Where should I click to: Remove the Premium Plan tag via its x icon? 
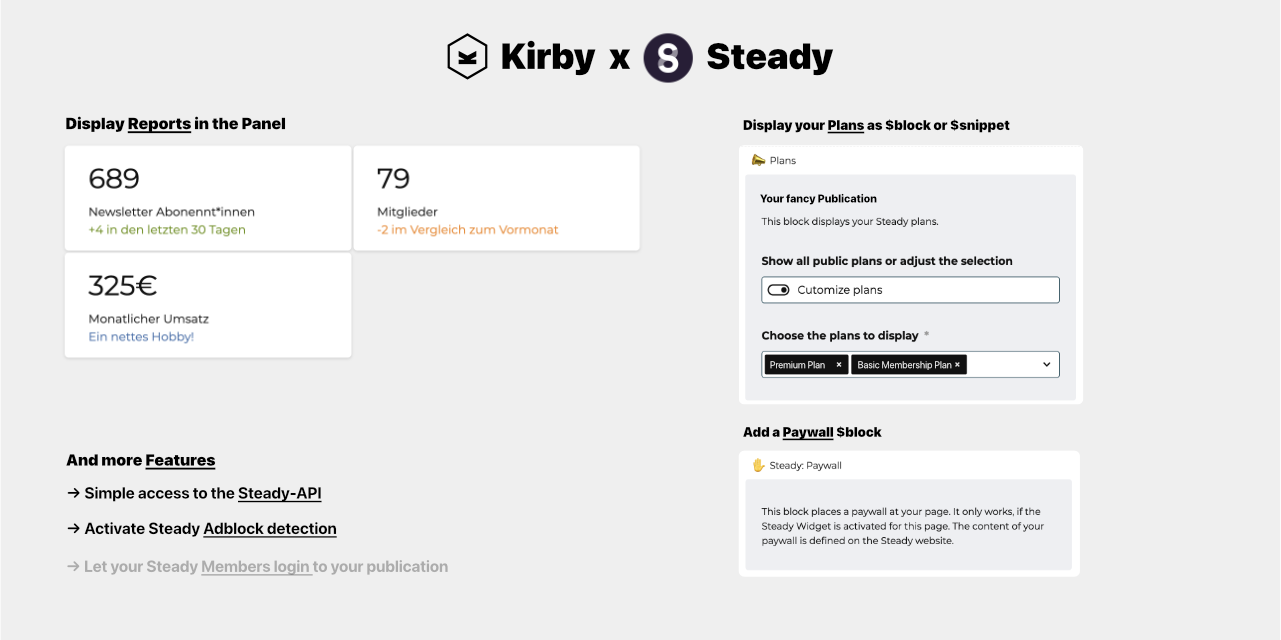(x=838, y=364)
